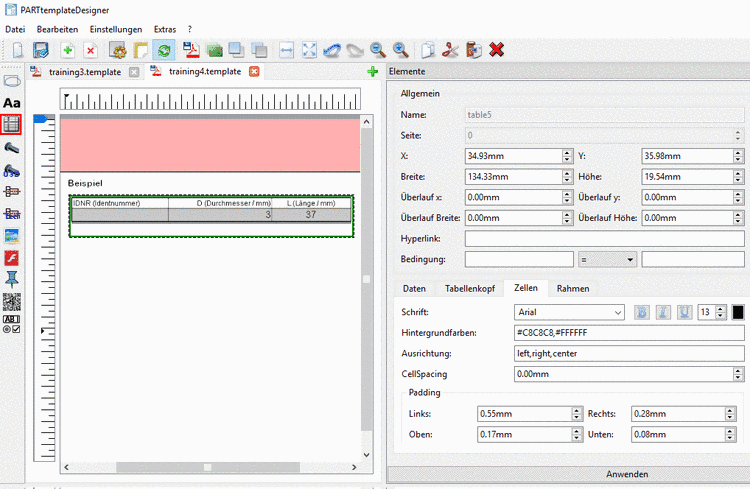The image size is (750, 489).
Task: Undo the last action
Action: [332, 50]
